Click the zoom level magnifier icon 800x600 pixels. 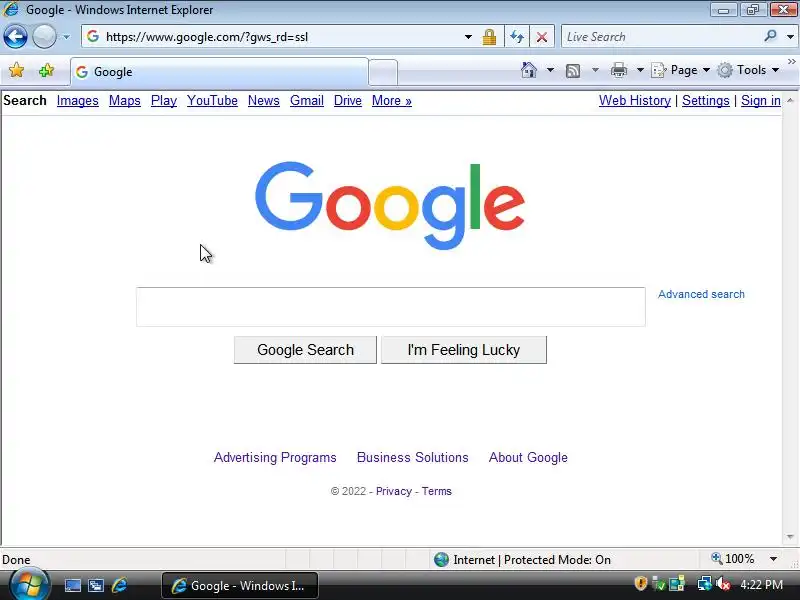(x=716, y=558)
